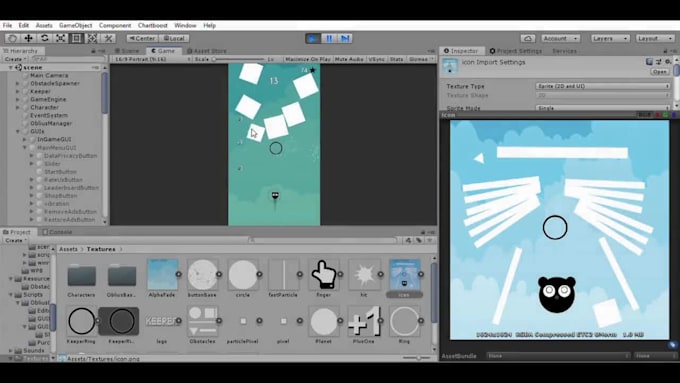Viewport: 680px width, 383px height.
Task: Select the Move tool in the toolbar
Action: pyautogui.click(x=28, y=38)
